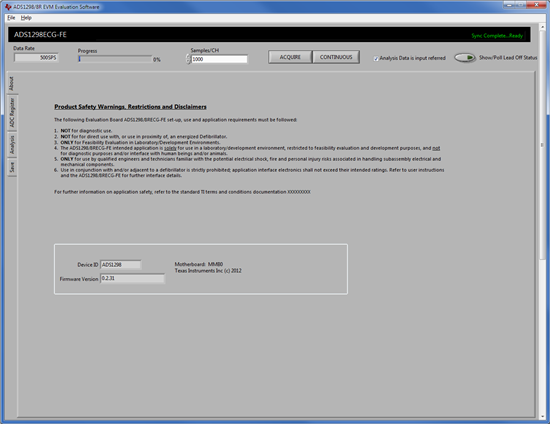
Task: Click the 'For further information on application safety' line
Action: pos(182,192)
